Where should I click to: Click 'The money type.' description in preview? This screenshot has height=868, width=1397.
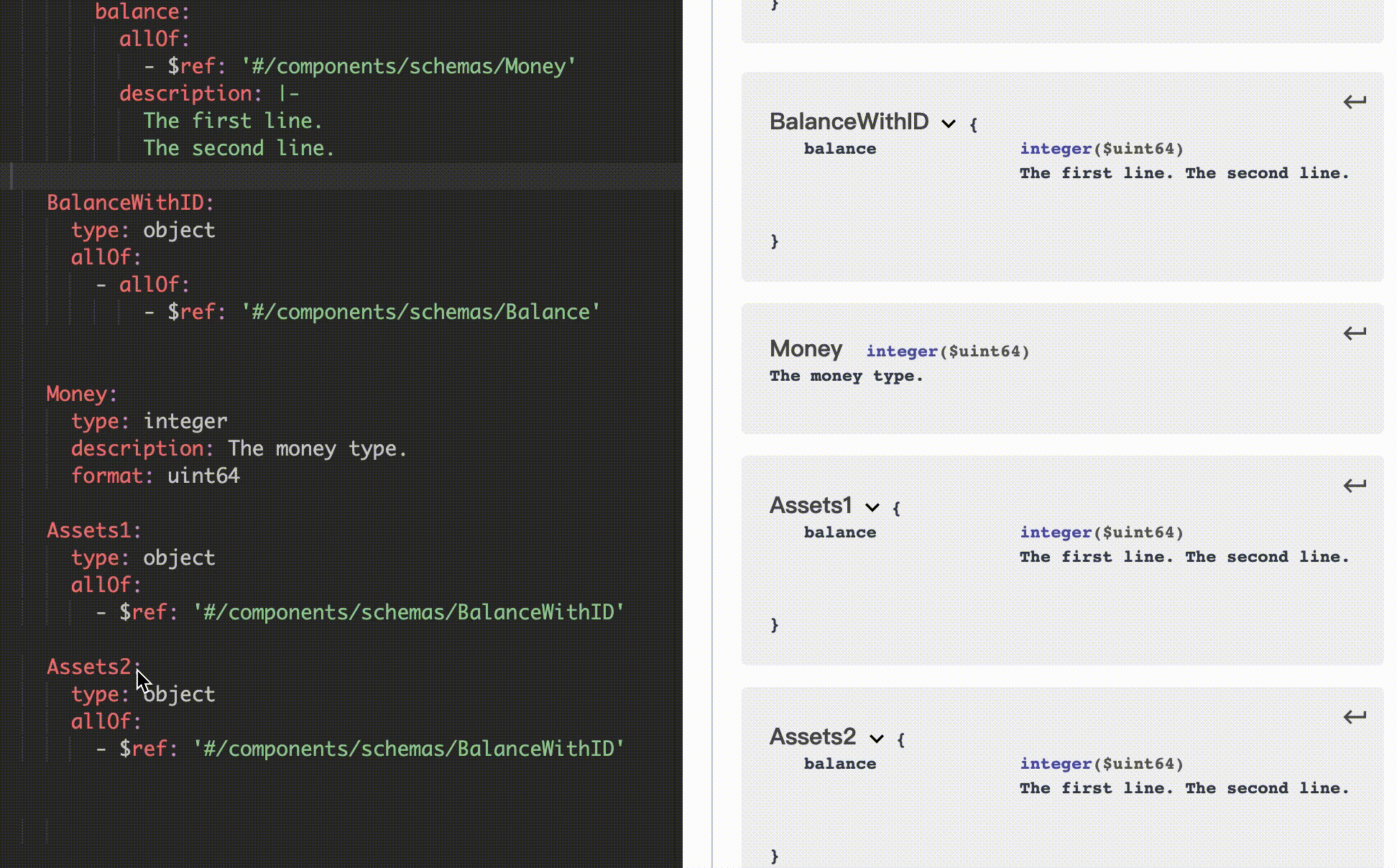[846, 376]
